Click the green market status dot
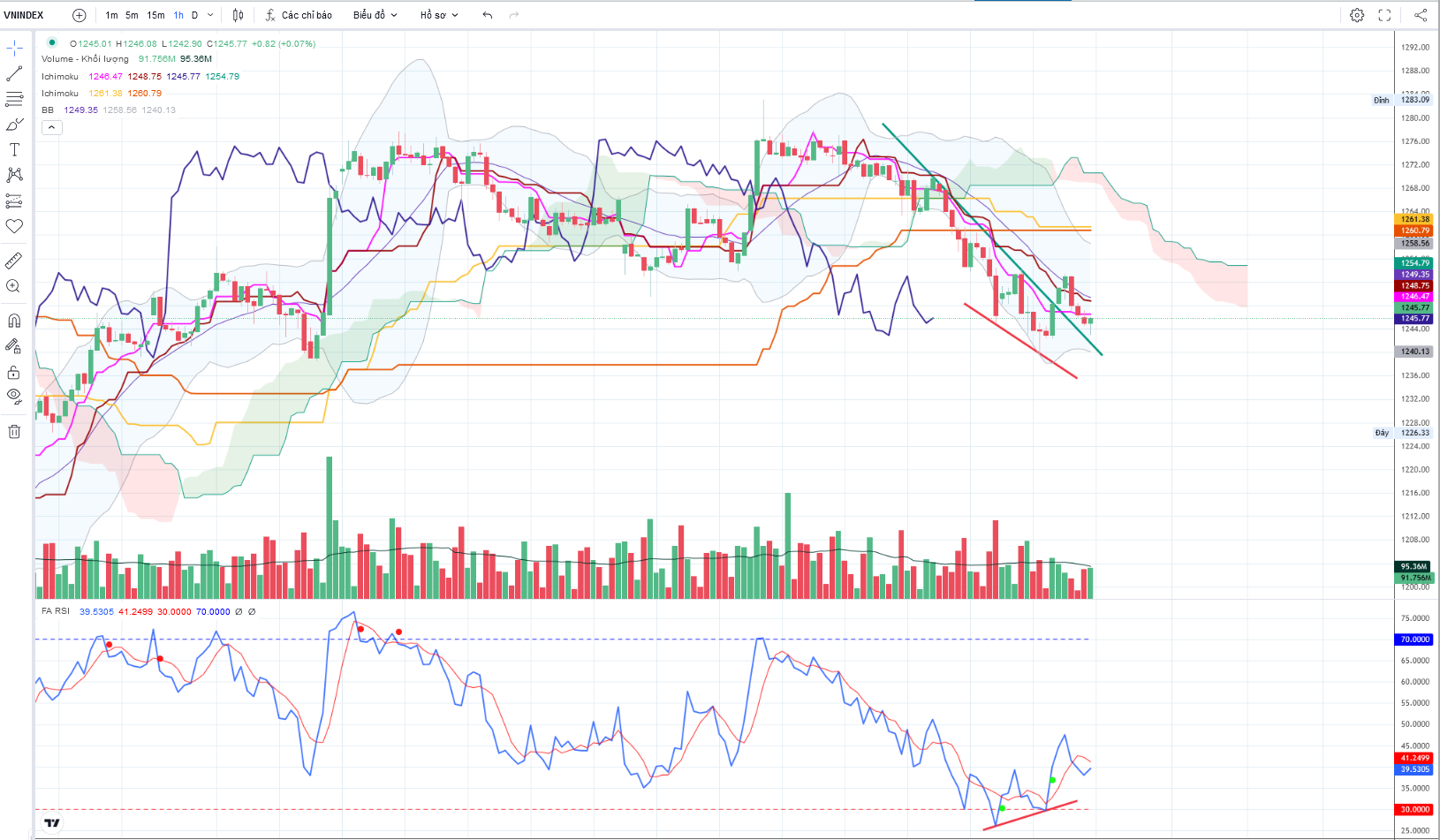 52,42
